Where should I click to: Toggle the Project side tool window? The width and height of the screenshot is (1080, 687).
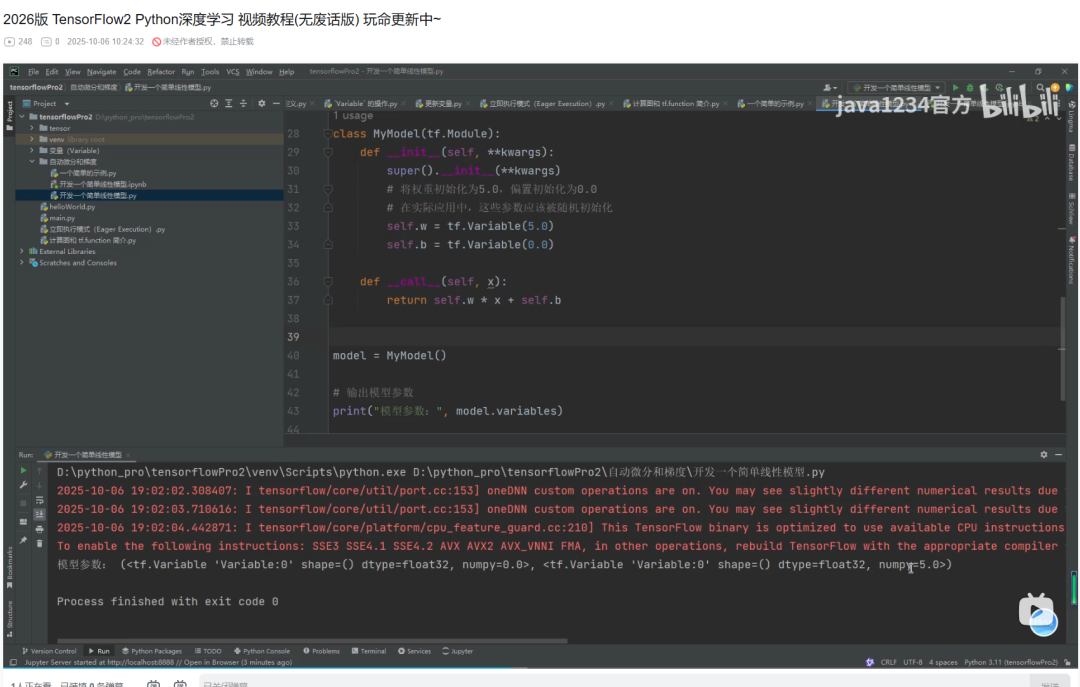click(10, 115)
